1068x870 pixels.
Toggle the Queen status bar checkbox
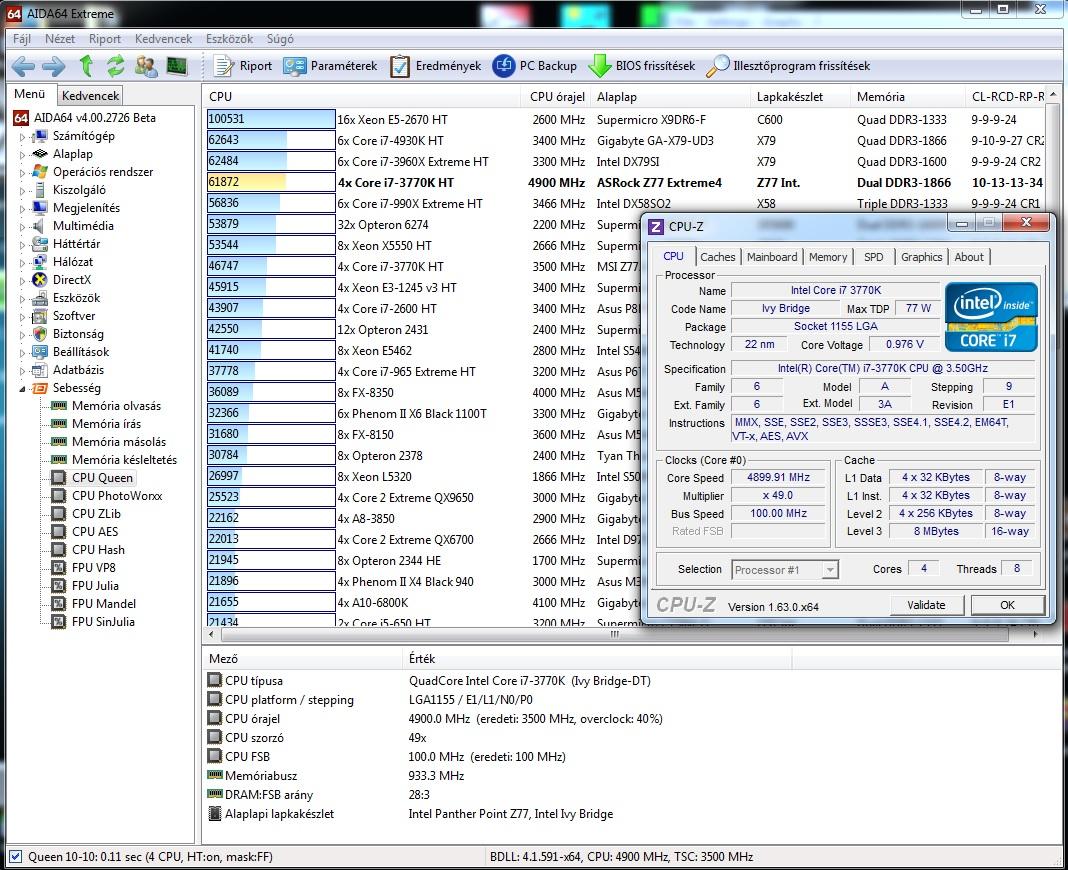point(16,856)
